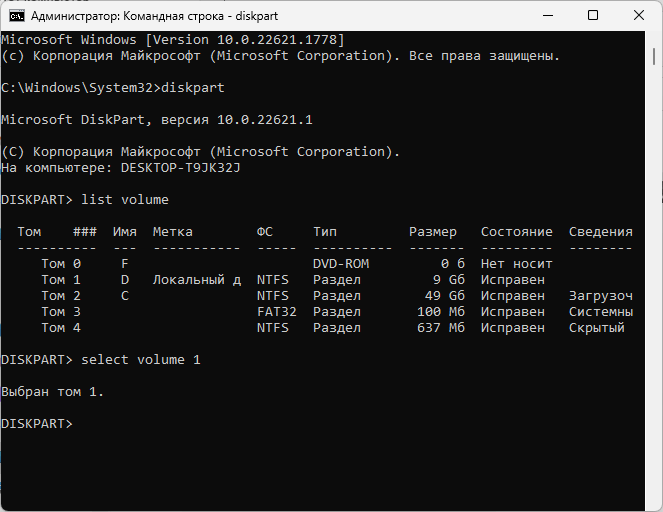The width and height of the screenshot is (663, 512).
Task: Click the Command Prompt icon in title bar
Action: point(15,15)
